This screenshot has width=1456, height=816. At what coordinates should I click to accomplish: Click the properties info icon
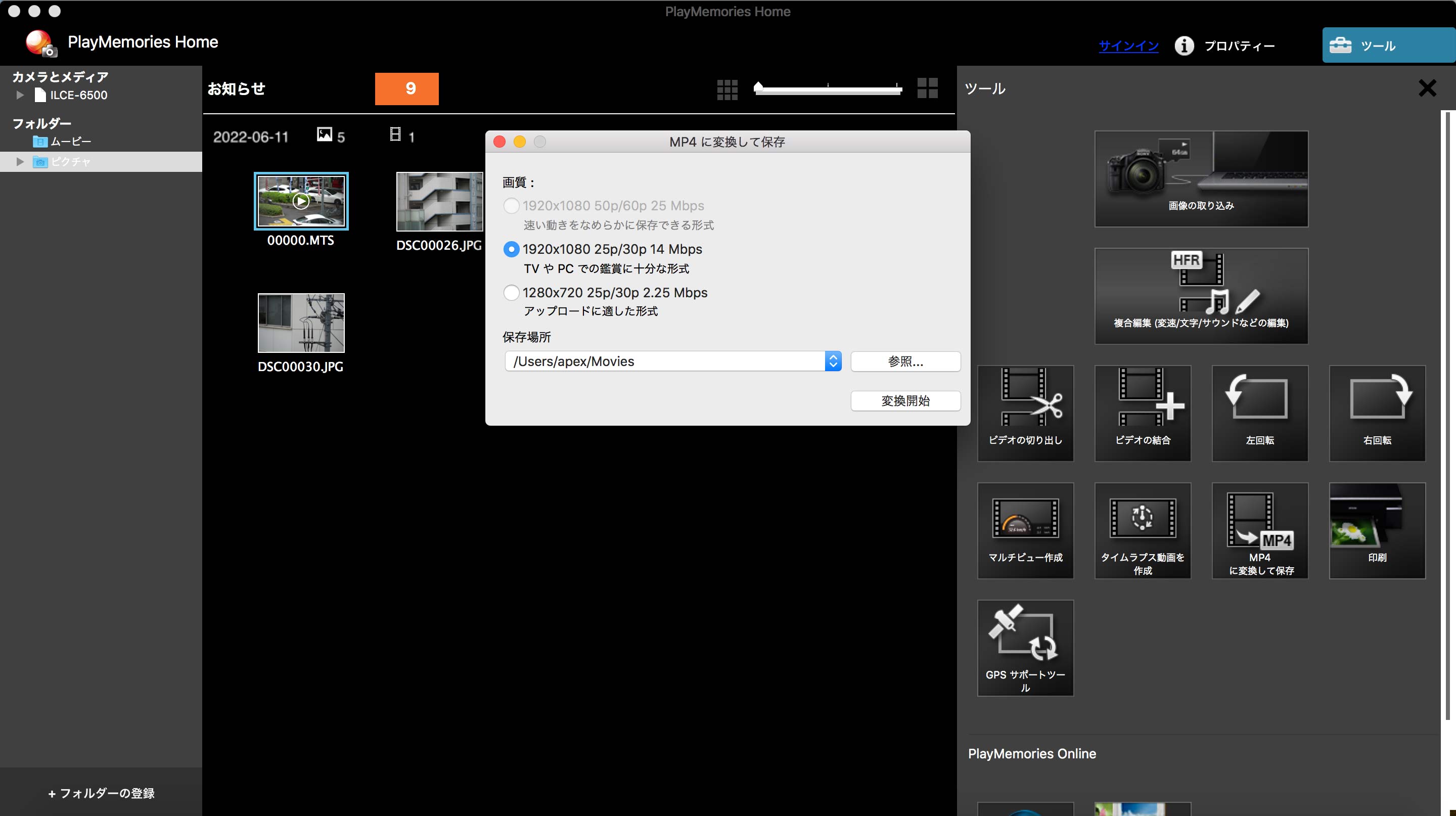pos(1184,46)
